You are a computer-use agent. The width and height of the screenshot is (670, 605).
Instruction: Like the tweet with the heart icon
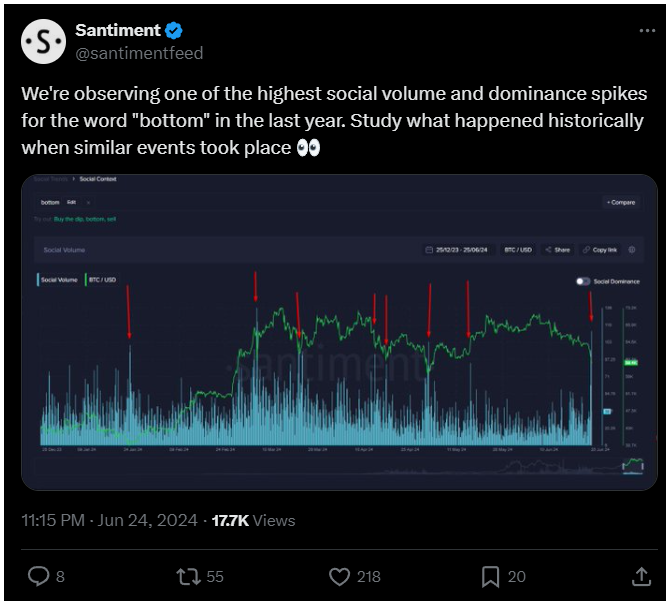(339, 576)
